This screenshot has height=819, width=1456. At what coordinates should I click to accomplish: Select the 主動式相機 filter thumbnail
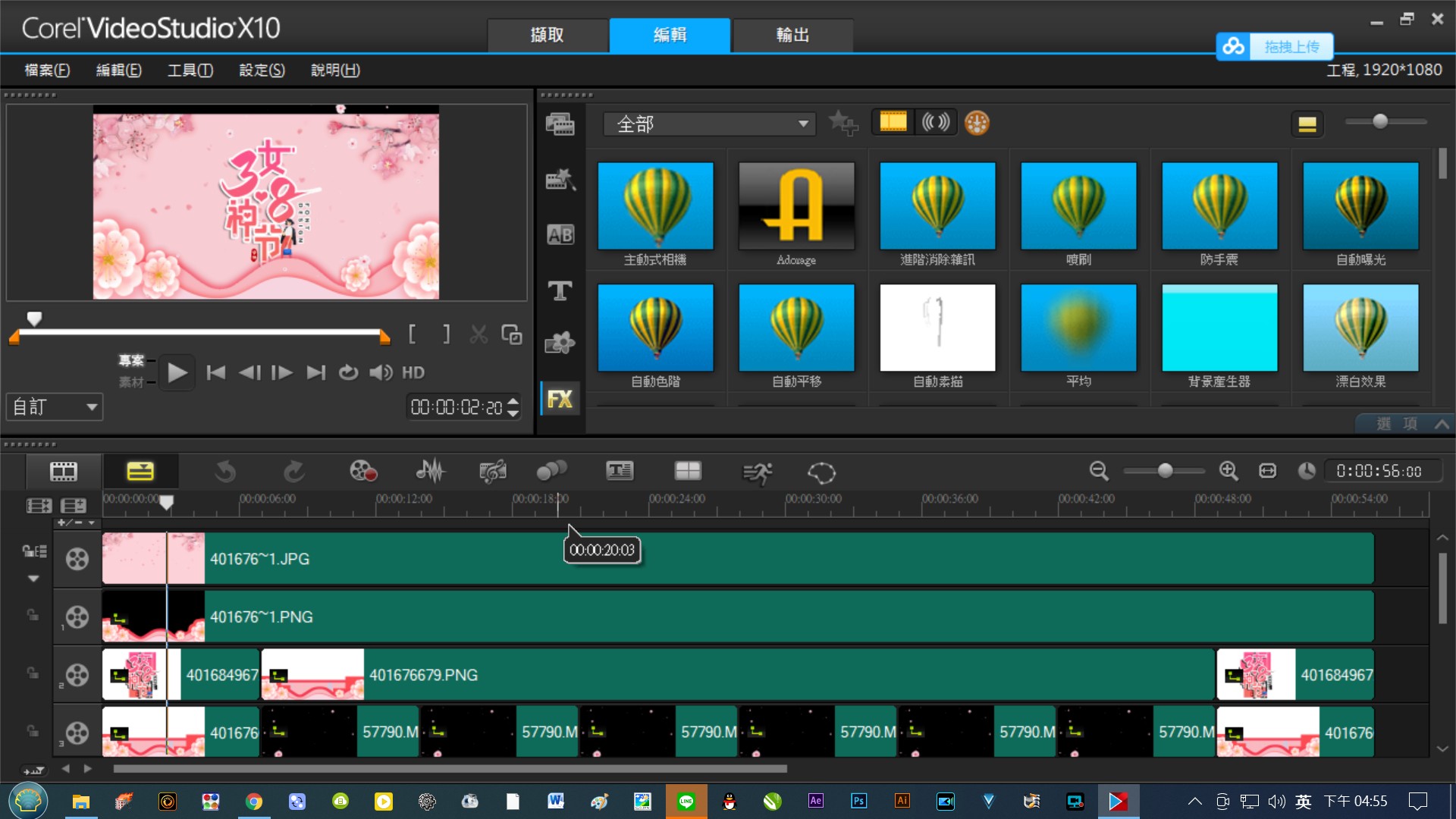pyautogui.click(x=655, y=206)
